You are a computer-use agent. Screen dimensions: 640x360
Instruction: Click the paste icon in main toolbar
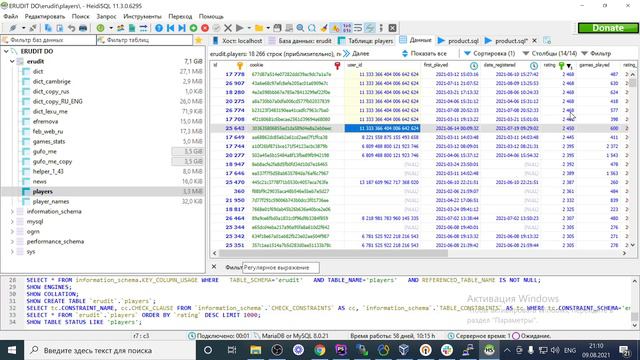(x=60, y=28)
